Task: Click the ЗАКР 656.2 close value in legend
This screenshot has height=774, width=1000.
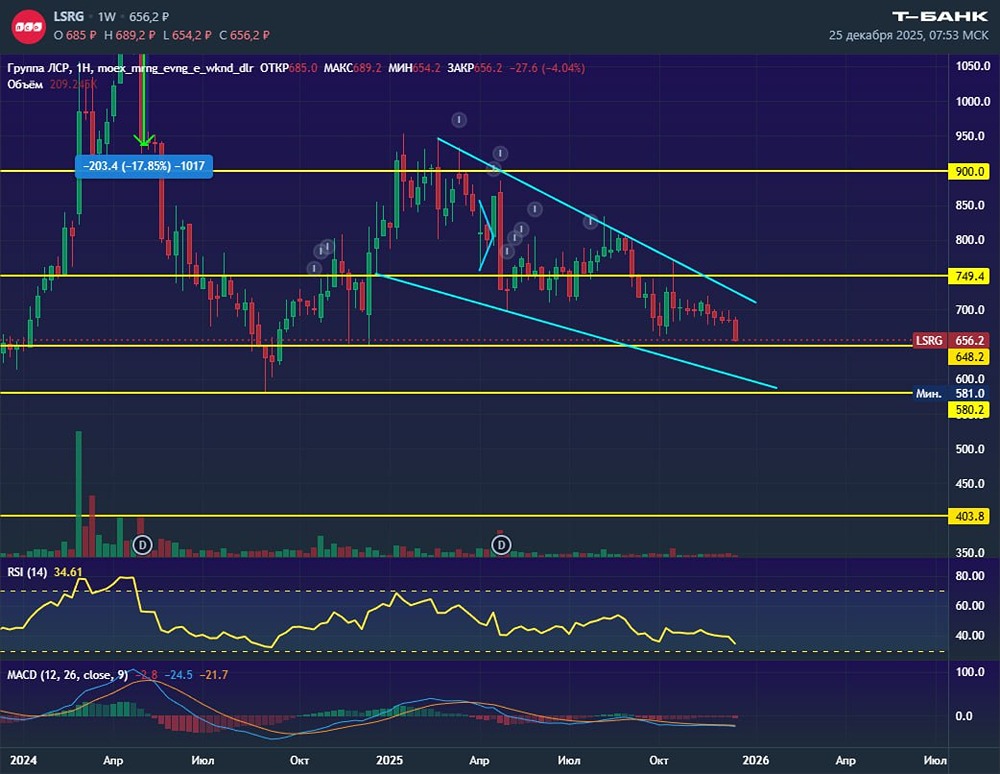Action: pos(474,68)
